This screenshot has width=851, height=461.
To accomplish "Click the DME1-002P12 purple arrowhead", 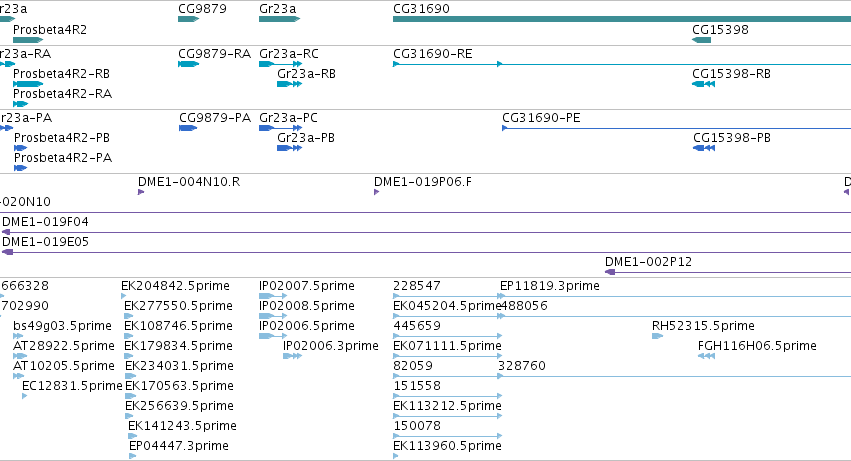I will pyautogui.click(x=610, y=272).
